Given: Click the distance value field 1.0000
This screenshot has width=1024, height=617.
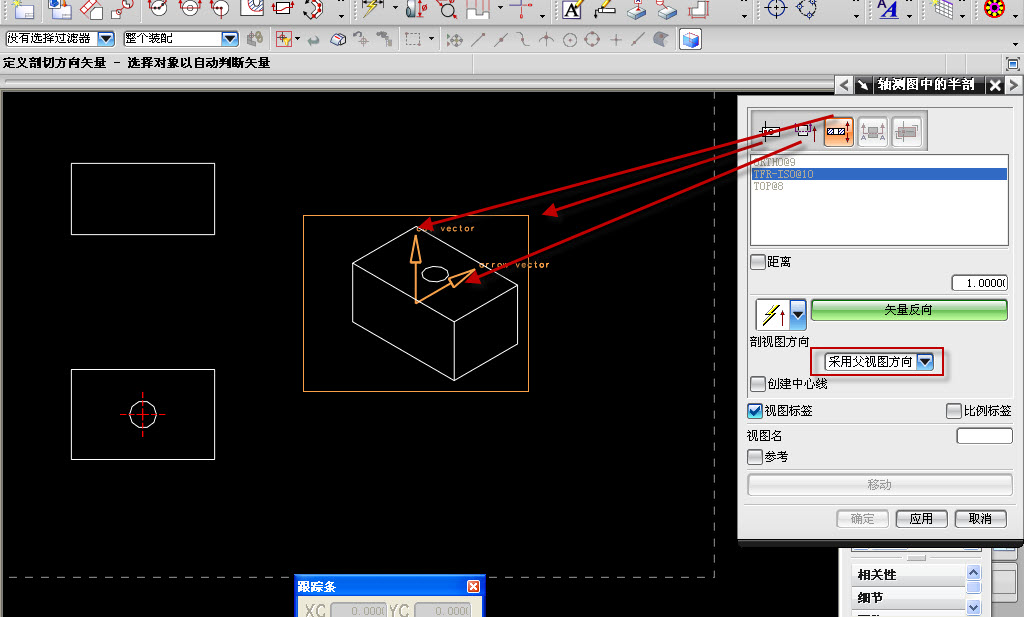Looking at the screenshot, I should [x=980, y=283].
